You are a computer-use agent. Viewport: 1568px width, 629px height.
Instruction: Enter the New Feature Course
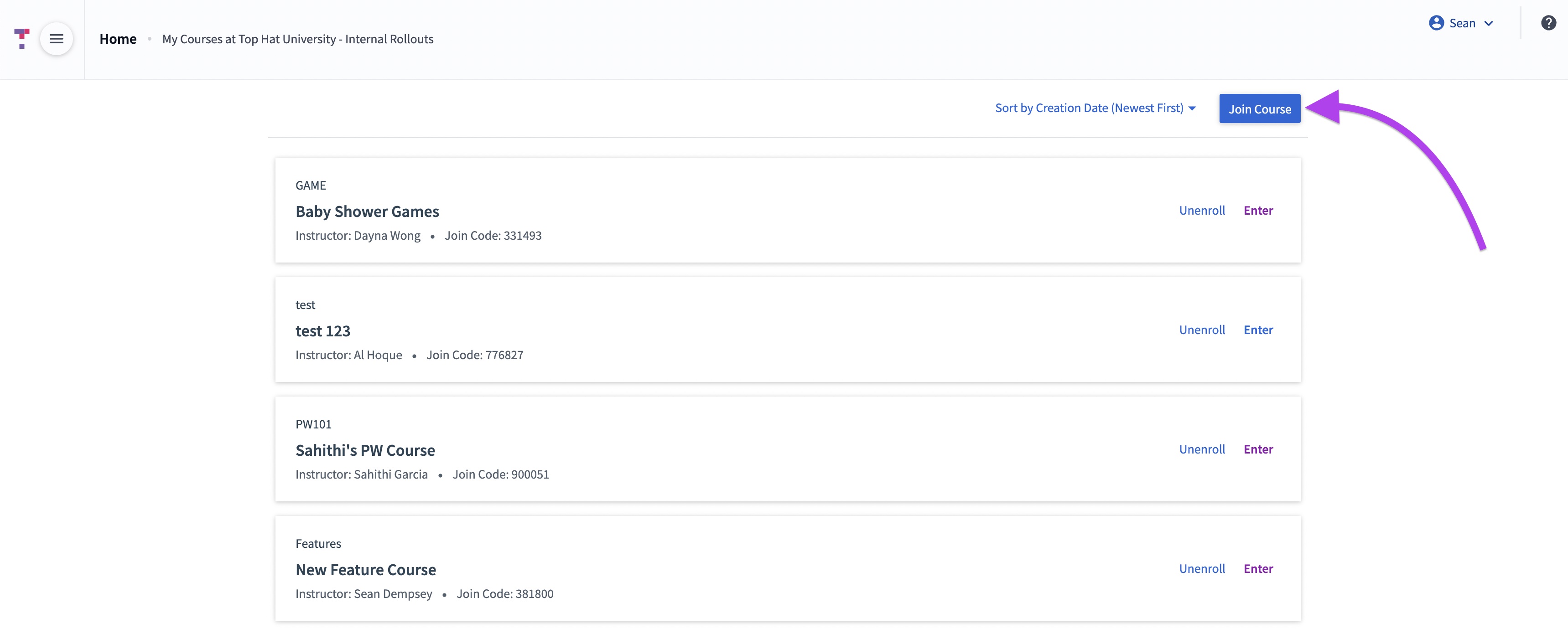(1258, 569)
